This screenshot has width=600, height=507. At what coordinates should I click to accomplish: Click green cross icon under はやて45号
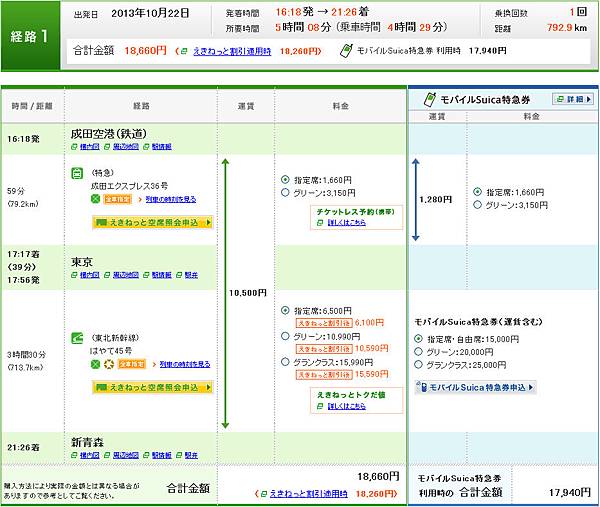[96, 364]
